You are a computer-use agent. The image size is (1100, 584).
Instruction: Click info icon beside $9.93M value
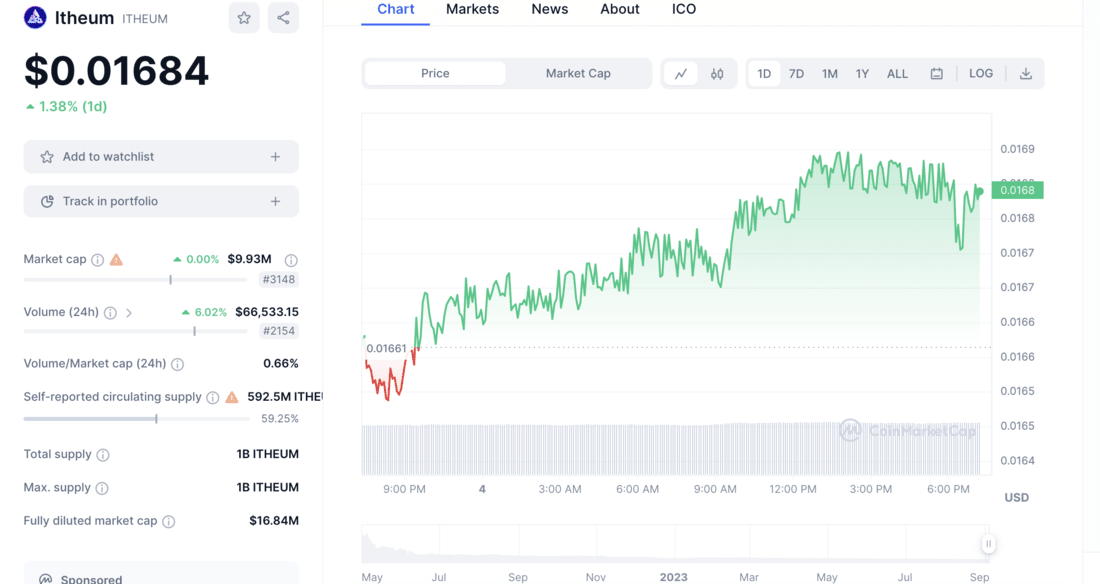point(291,260)
